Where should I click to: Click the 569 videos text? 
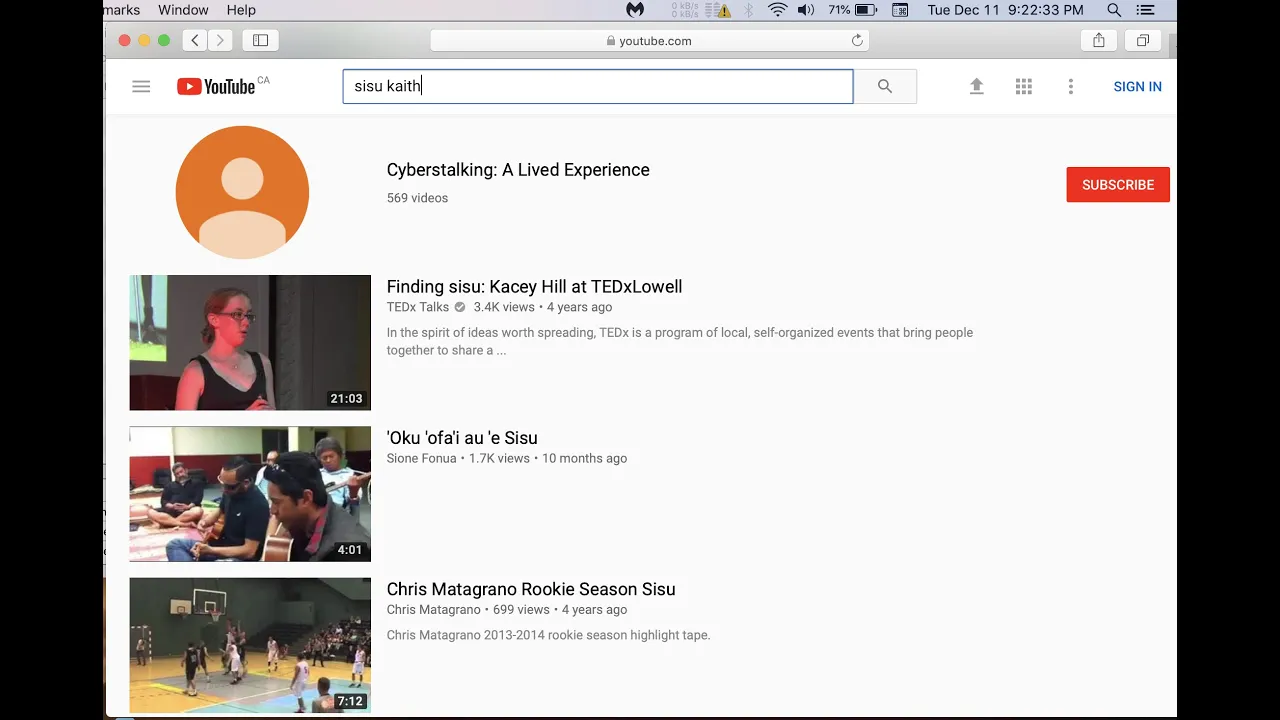pos(417,198)
